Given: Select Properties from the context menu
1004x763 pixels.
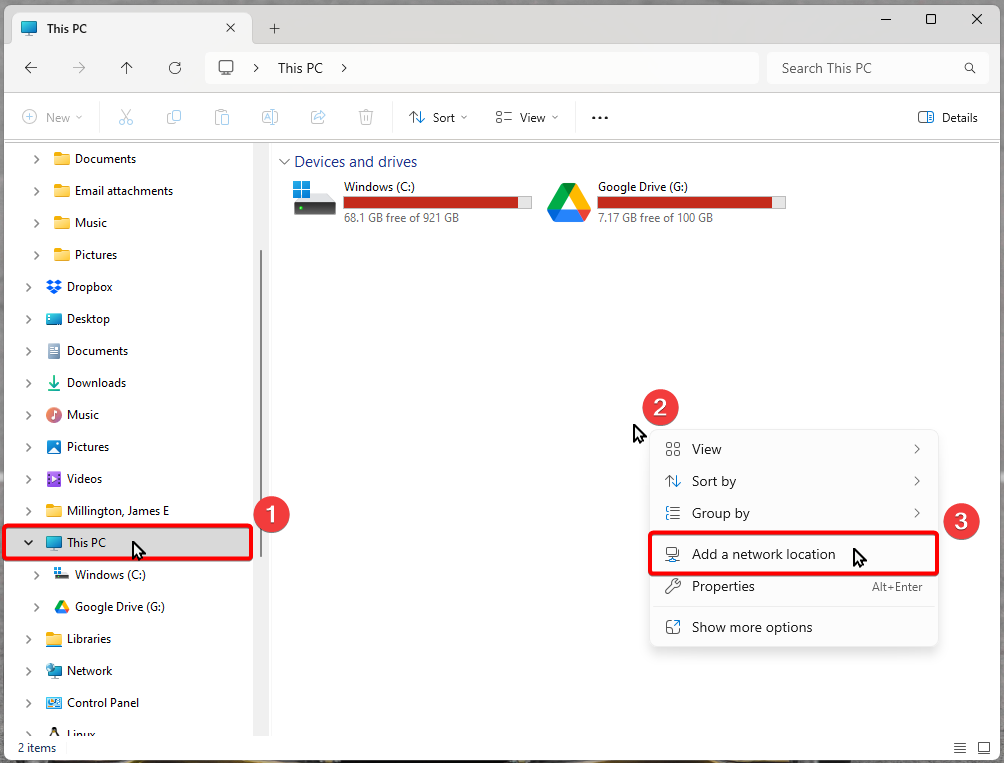Looking at the screenshot, I should pyautogui.click(x=723, y=586).
